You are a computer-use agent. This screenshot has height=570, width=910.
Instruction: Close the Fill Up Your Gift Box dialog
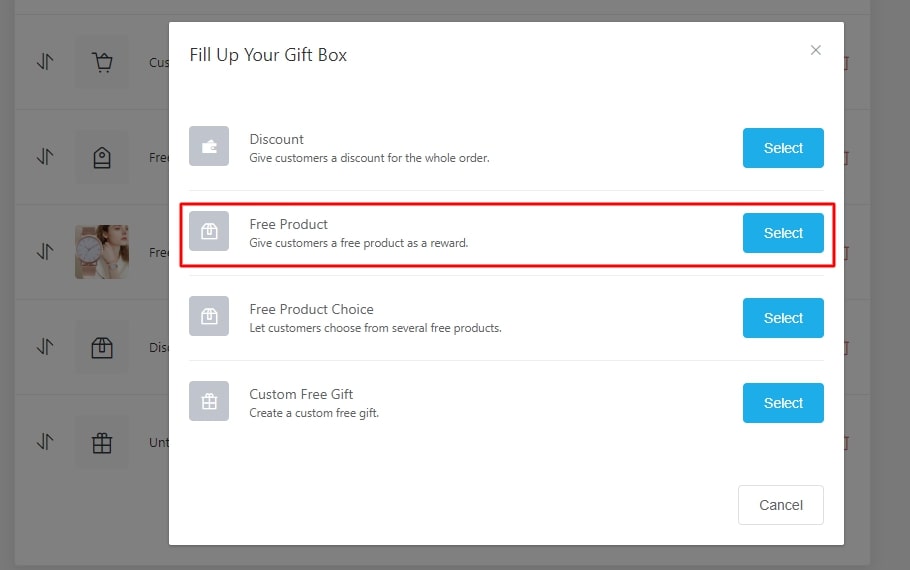click(x=816, y=50)
